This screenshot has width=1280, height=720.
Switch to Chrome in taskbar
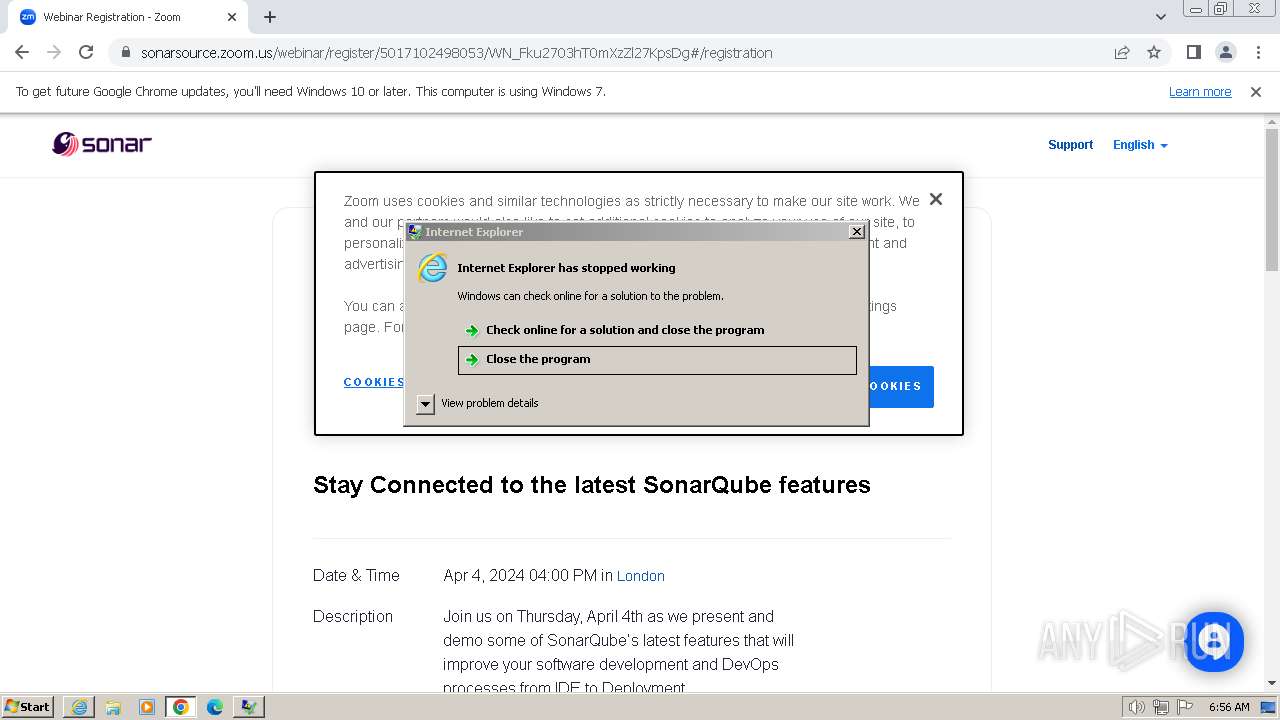[181, 707]
